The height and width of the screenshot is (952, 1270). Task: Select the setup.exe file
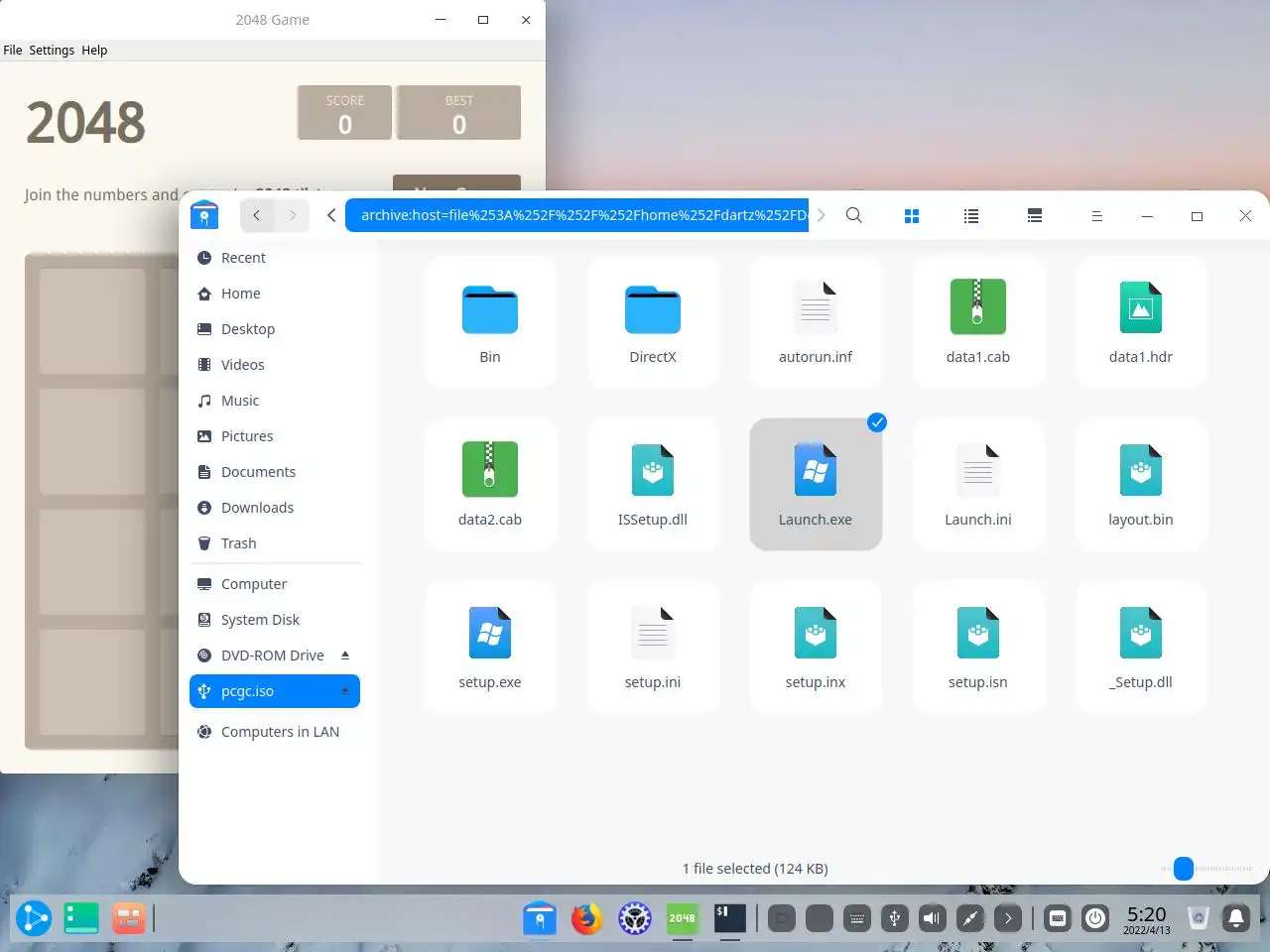pyautogui.click(x=490, y=648)
